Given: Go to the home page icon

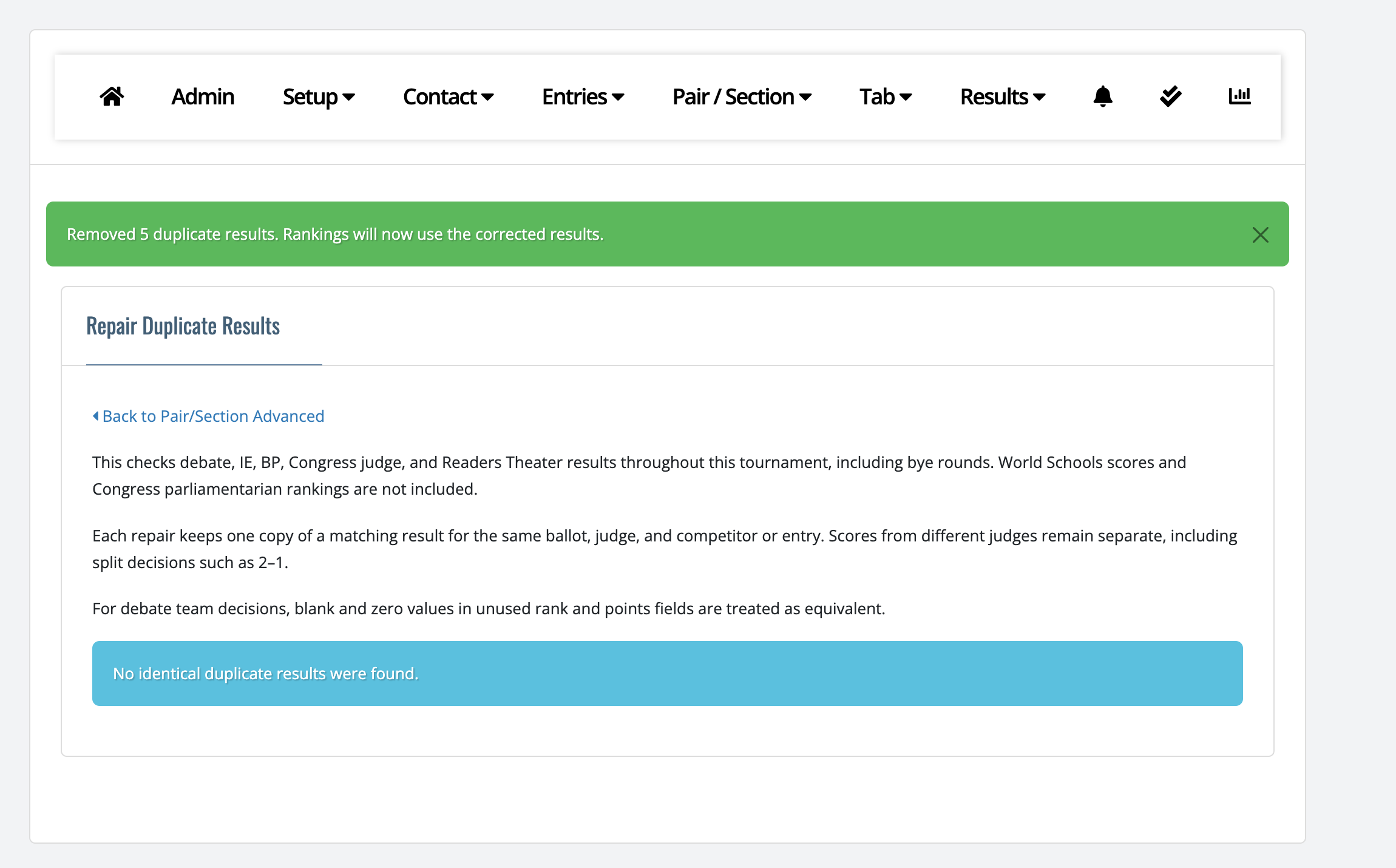Looking at the screenshot, I should [x=112, y=97].
